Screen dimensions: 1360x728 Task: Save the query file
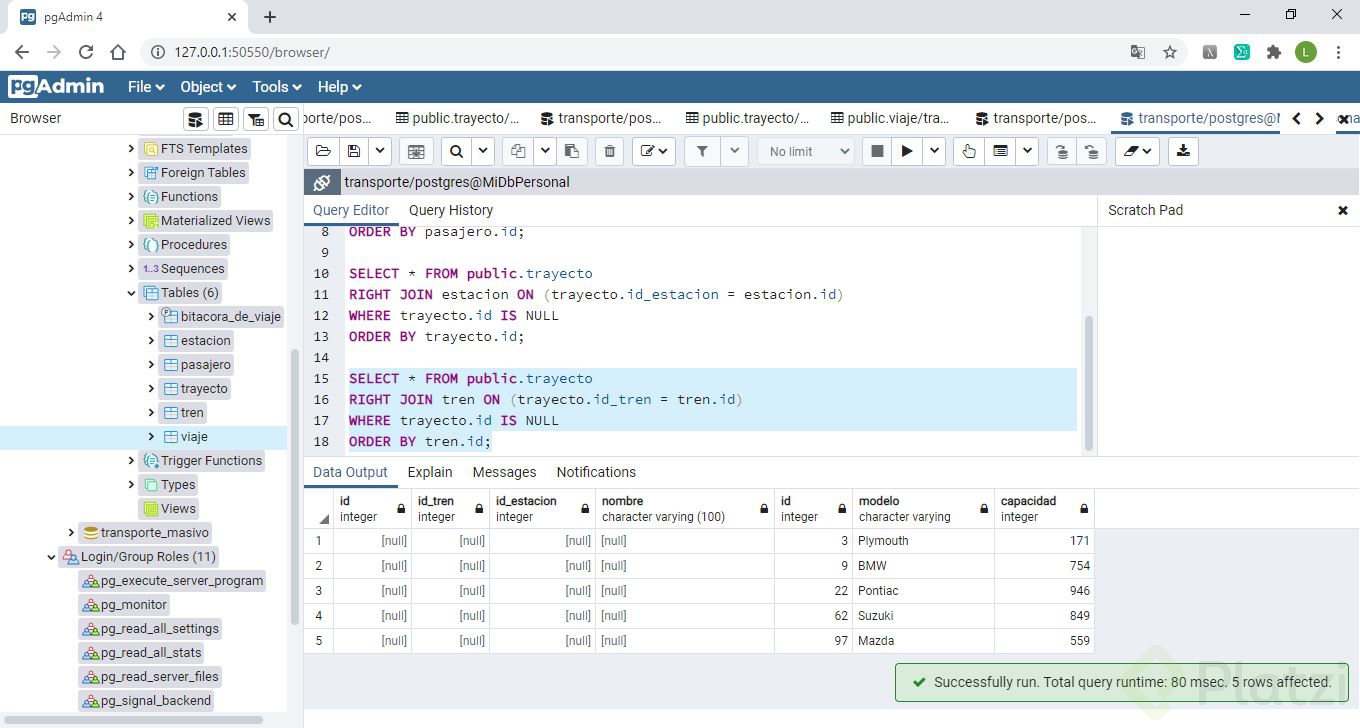pyautogui.click(x=353, y=151)
